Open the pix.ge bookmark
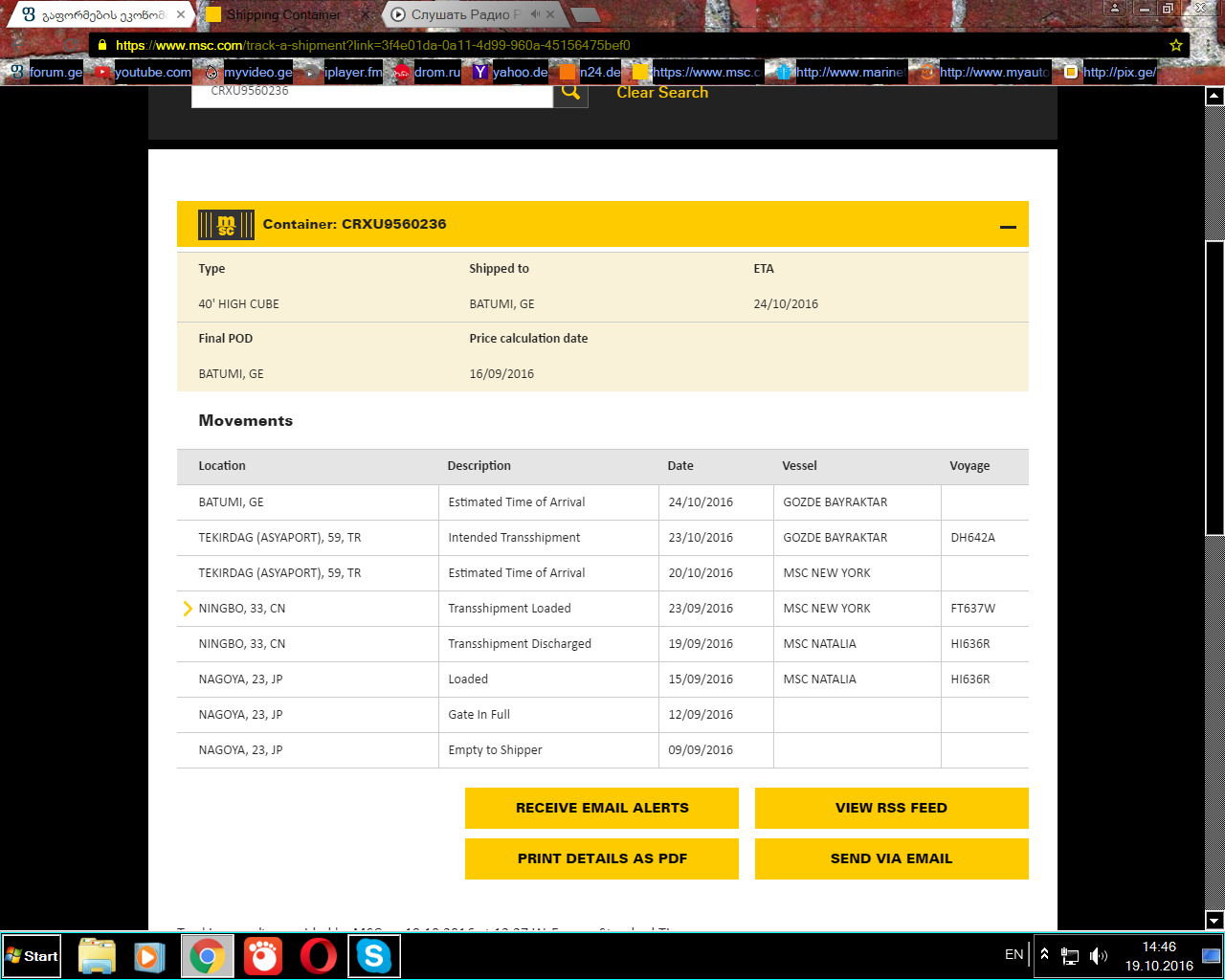The image size is (1225, 980). [x=1110, y=72]
